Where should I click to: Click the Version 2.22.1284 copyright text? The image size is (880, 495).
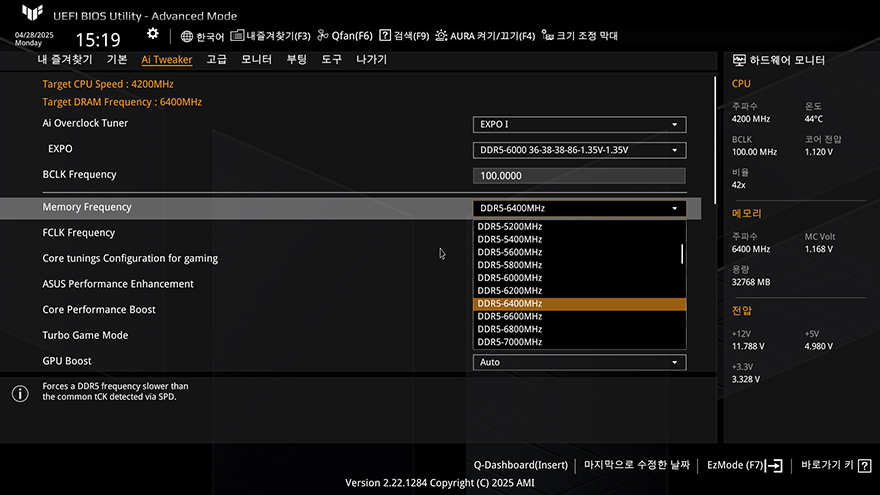[x=439, y=483]
